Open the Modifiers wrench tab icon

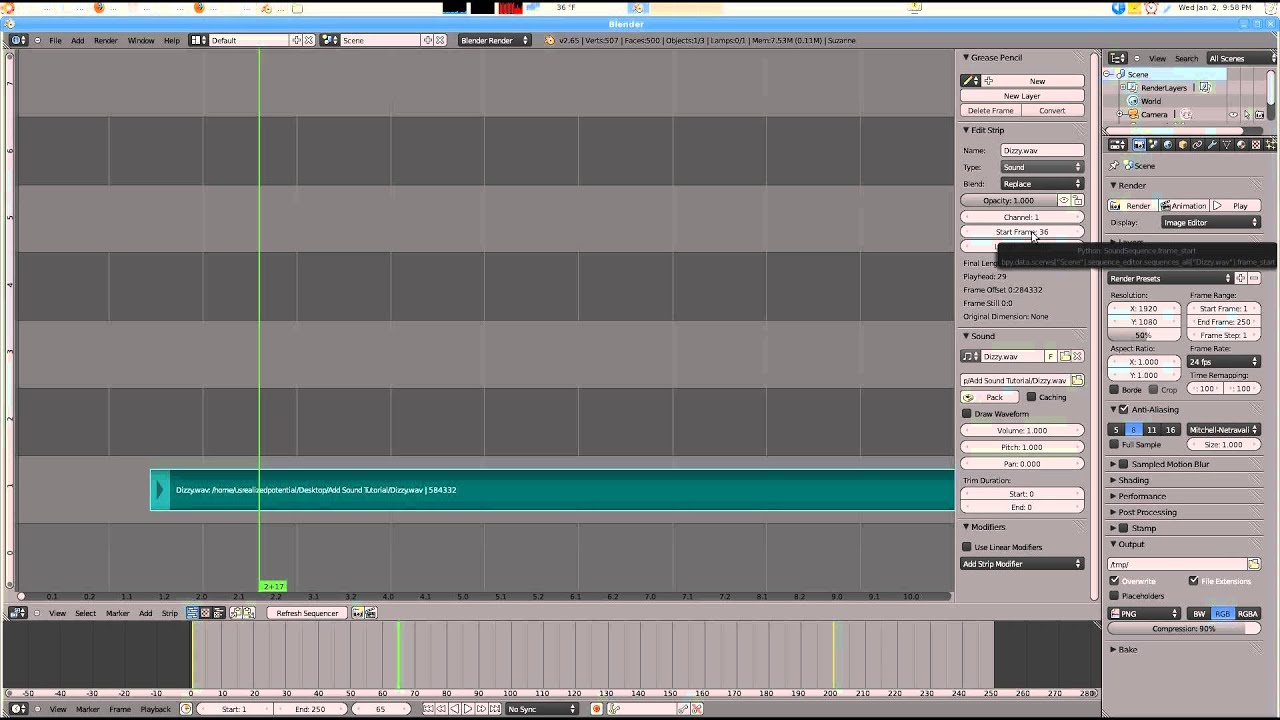1212,144
